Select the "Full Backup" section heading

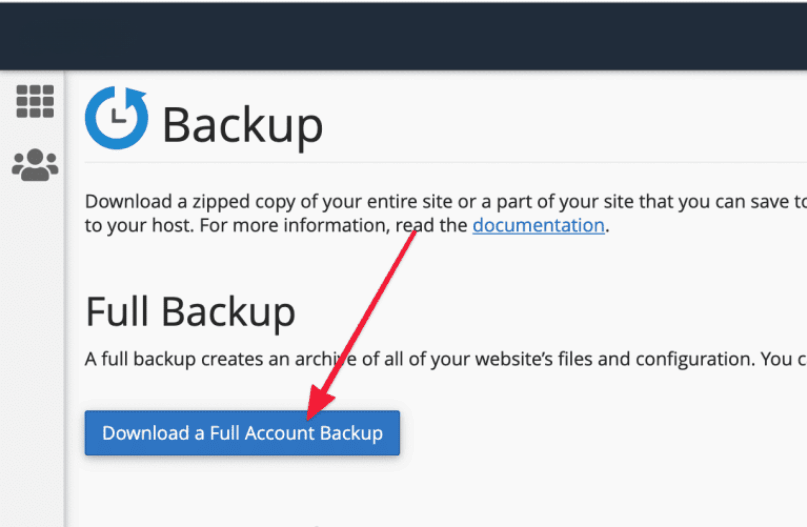tap(190, 312)
